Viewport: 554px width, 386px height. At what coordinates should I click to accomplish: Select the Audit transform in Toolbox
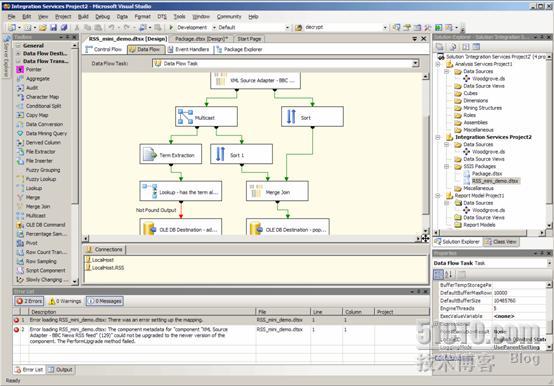click(x=32, y=88)
